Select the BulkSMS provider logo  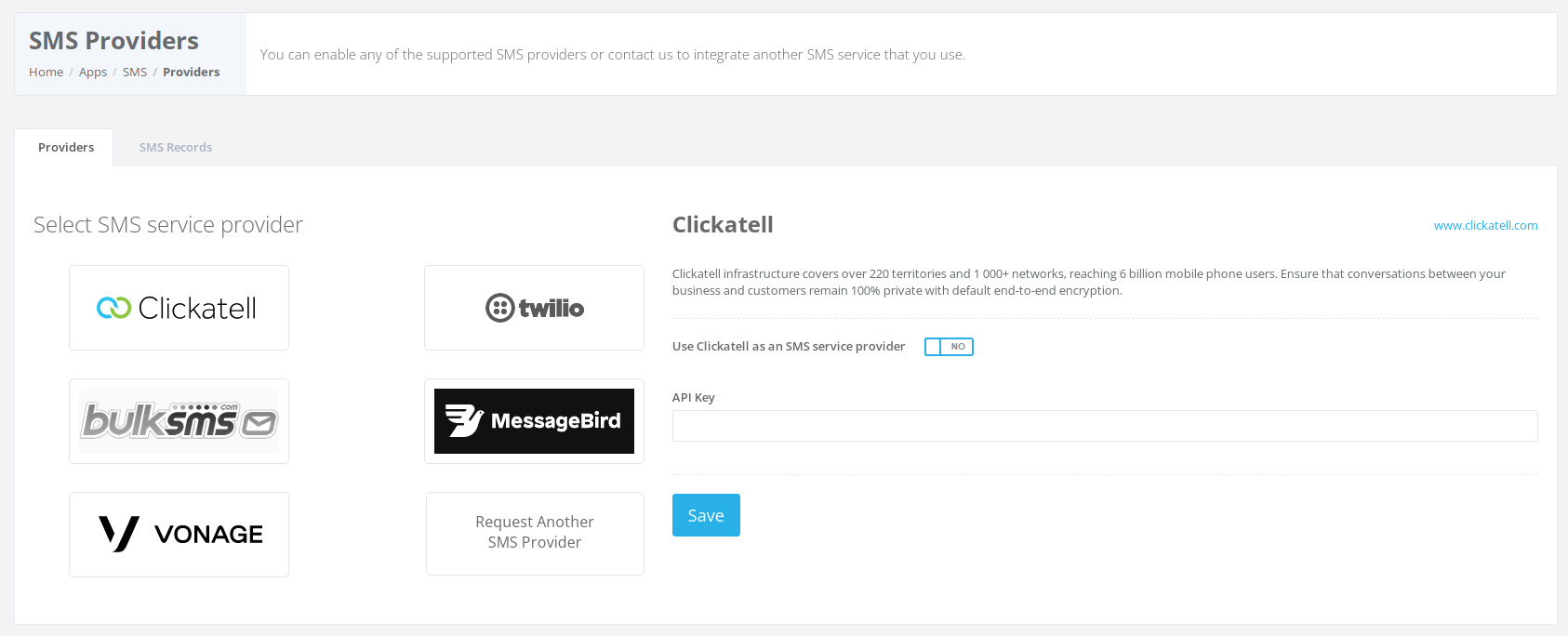[179, 421]
